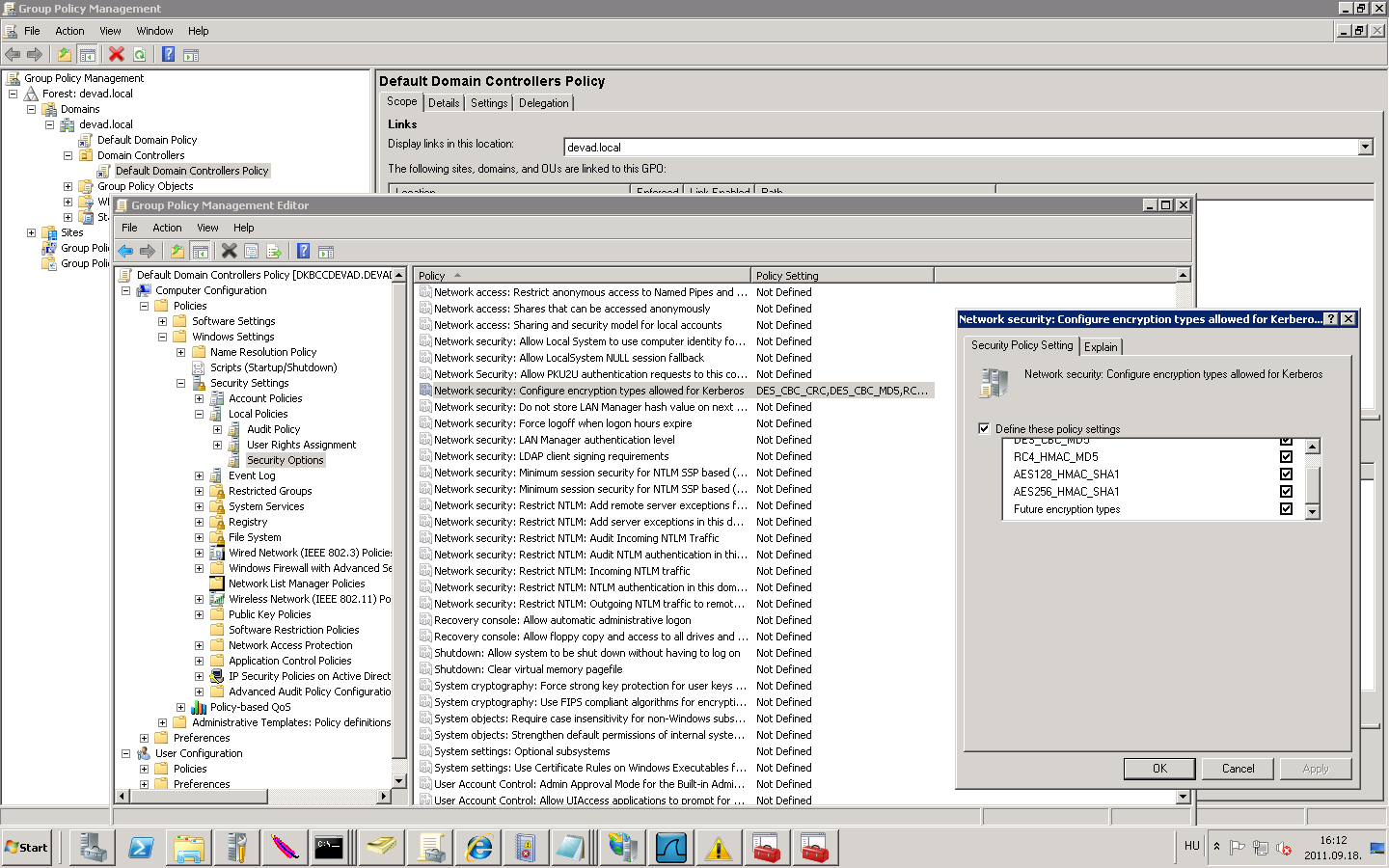Click blue Help icon in Editor toolbar
The width and height of the screenshot is (1389, 868).
tap(303, 252)
